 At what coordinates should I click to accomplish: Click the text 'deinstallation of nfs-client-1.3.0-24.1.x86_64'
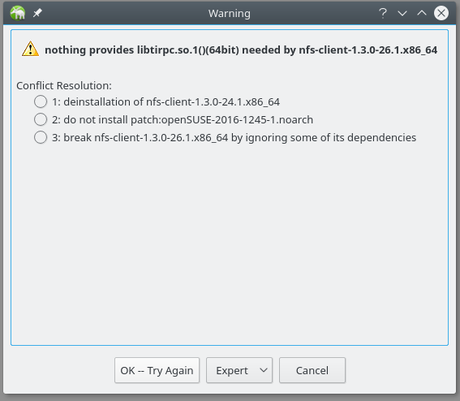(x=172, y=102)
